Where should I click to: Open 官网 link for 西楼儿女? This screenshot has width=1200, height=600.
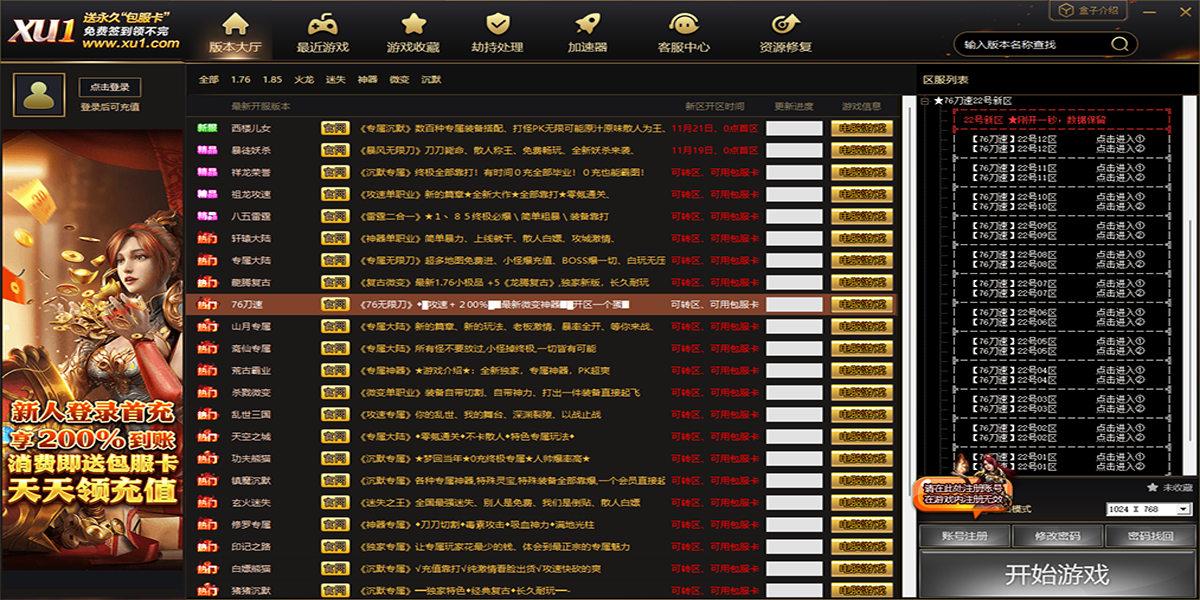coord(334,128)
